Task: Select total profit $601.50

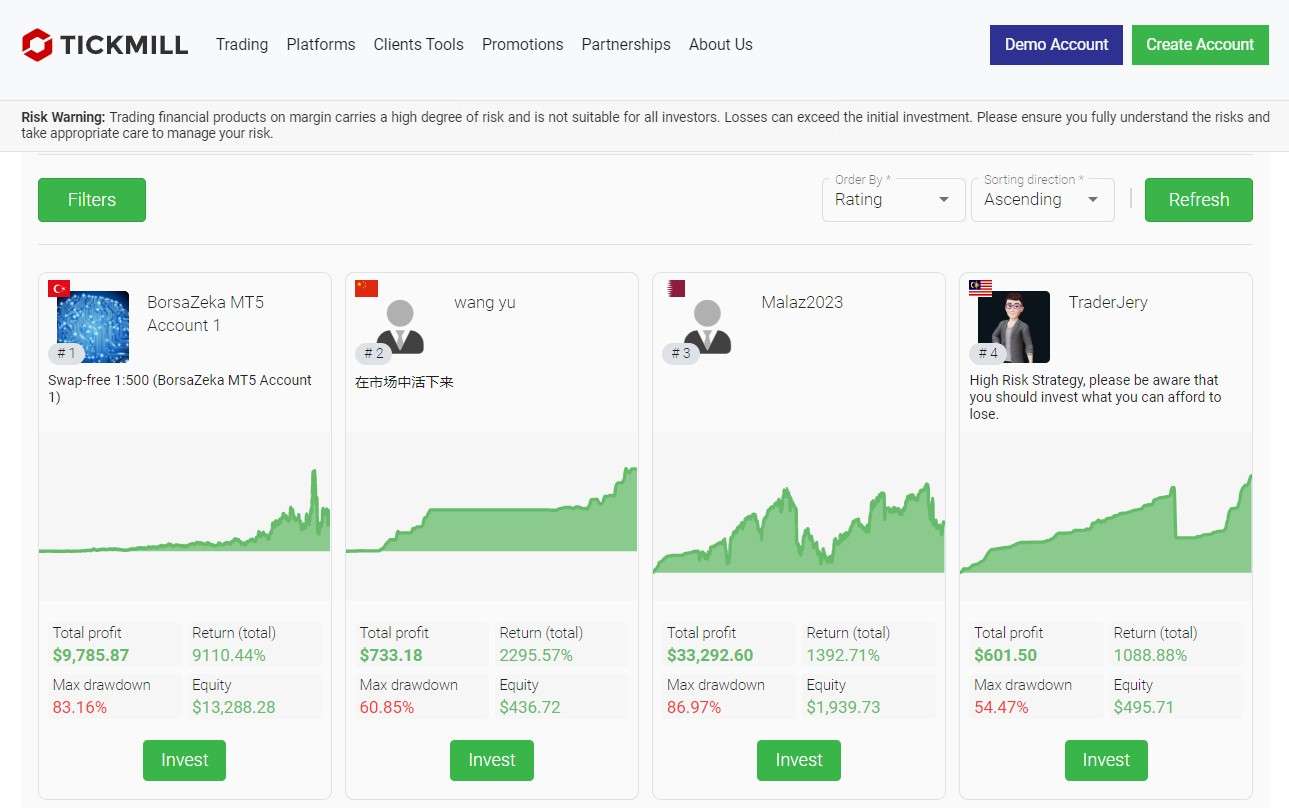Action: click(1005, 656)
